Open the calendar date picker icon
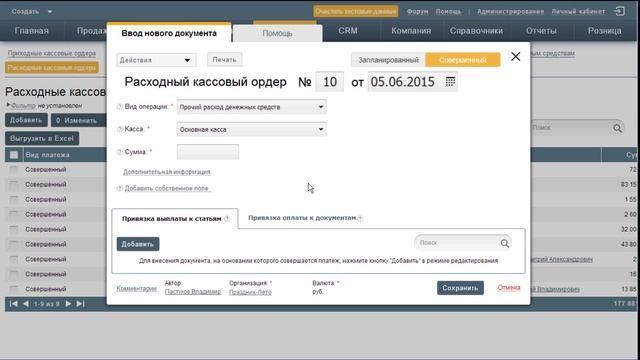Viewport: 640px width, 360px height. coord(450,81)
